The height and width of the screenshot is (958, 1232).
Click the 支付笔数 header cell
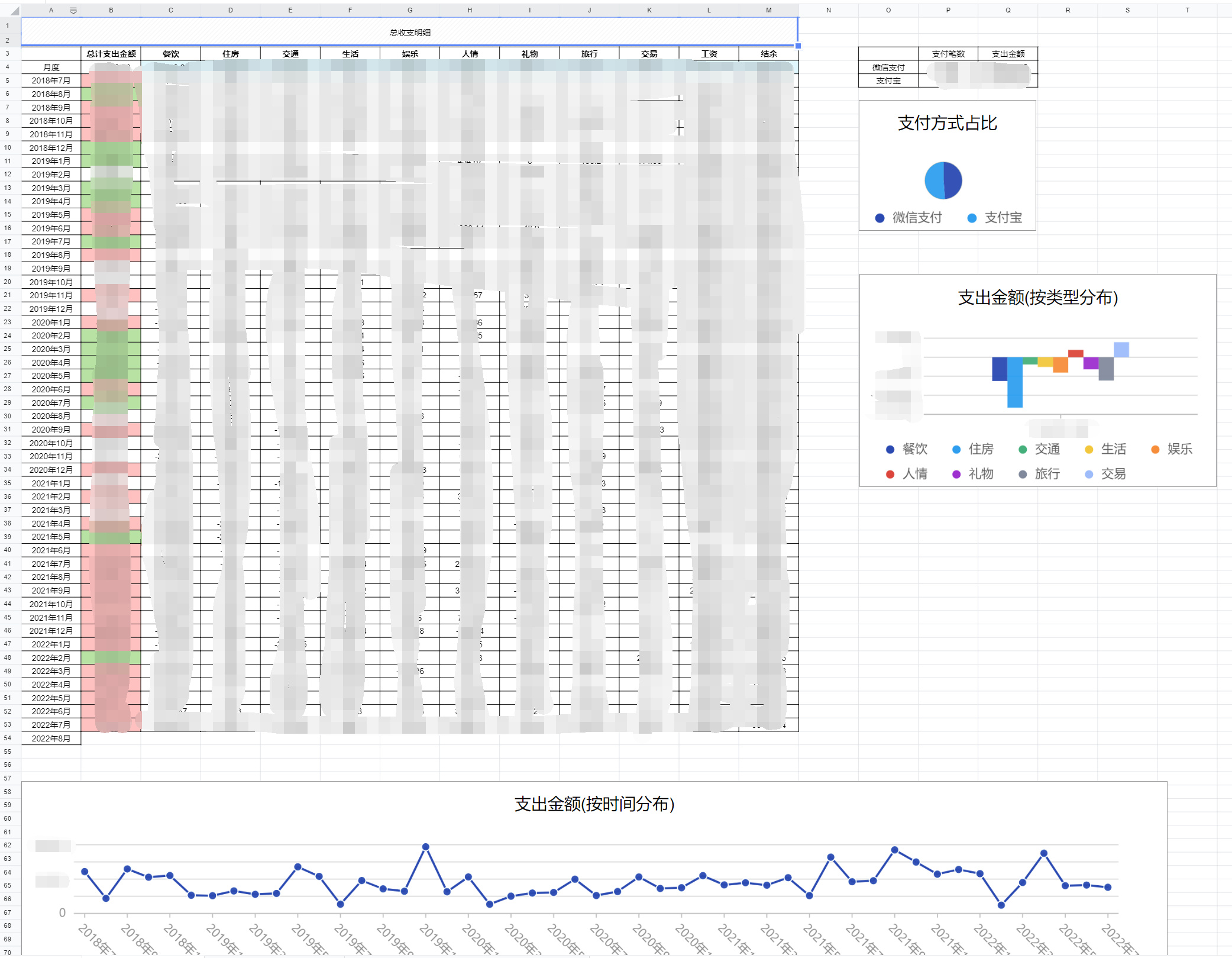click(x=948, y=54)
